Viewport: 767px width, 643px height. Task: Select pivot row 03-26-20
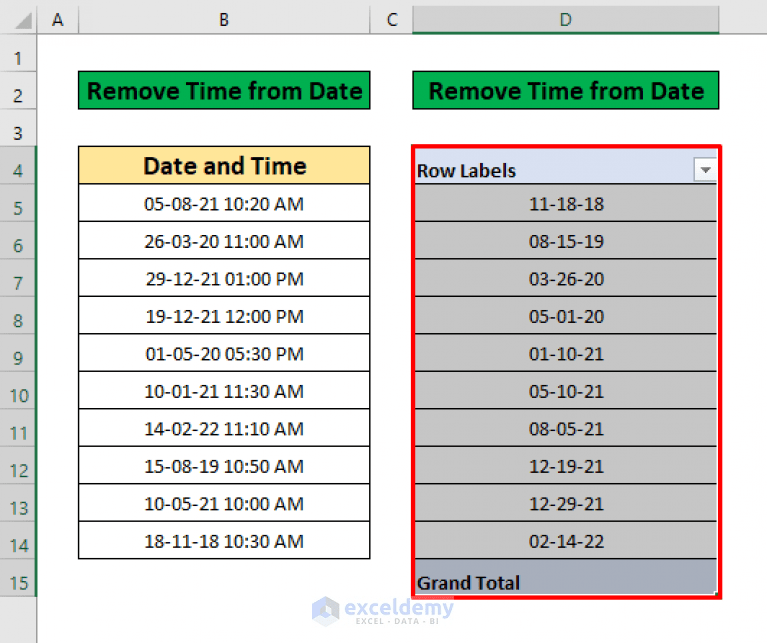click(566, 278)
